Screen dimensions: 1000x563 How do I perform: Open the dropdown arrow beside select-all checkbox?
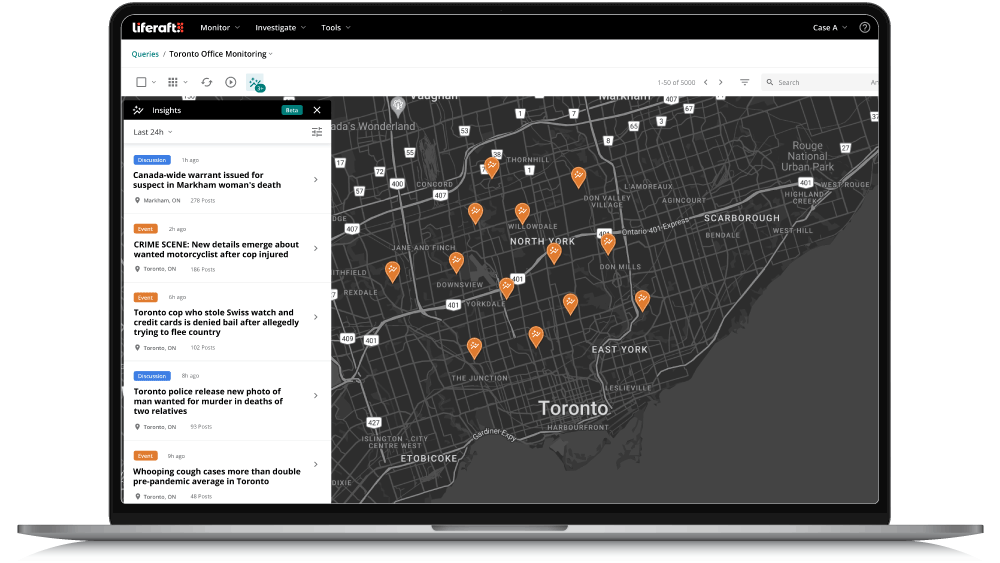tap(154, 82)
